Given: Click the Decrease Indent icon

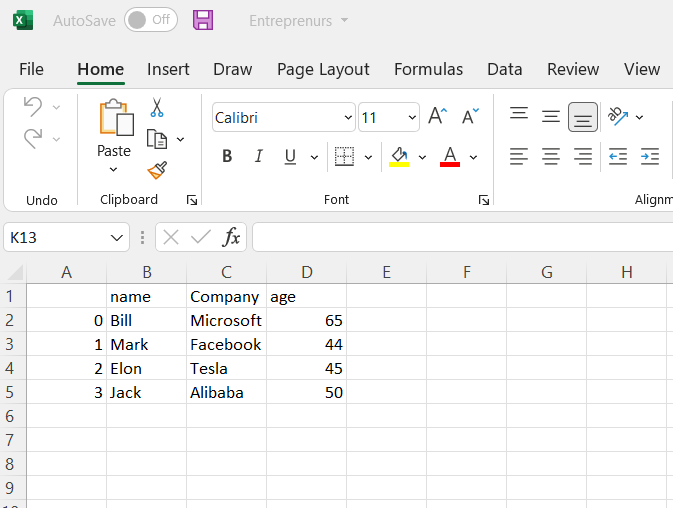Looking at the screenshot, I should pyautogui.click(x=618, y=156).
